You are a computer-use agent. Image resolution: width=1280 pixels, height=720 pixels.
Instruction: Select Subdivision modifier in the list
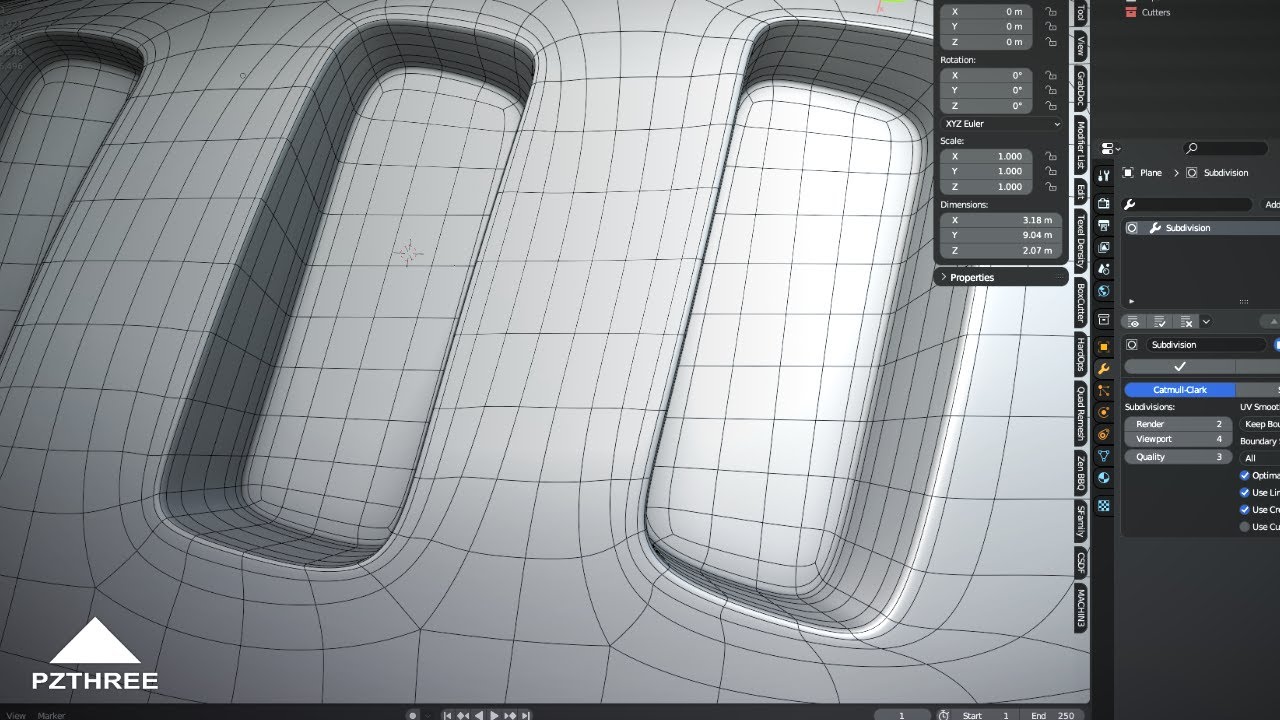point(1201,228)
